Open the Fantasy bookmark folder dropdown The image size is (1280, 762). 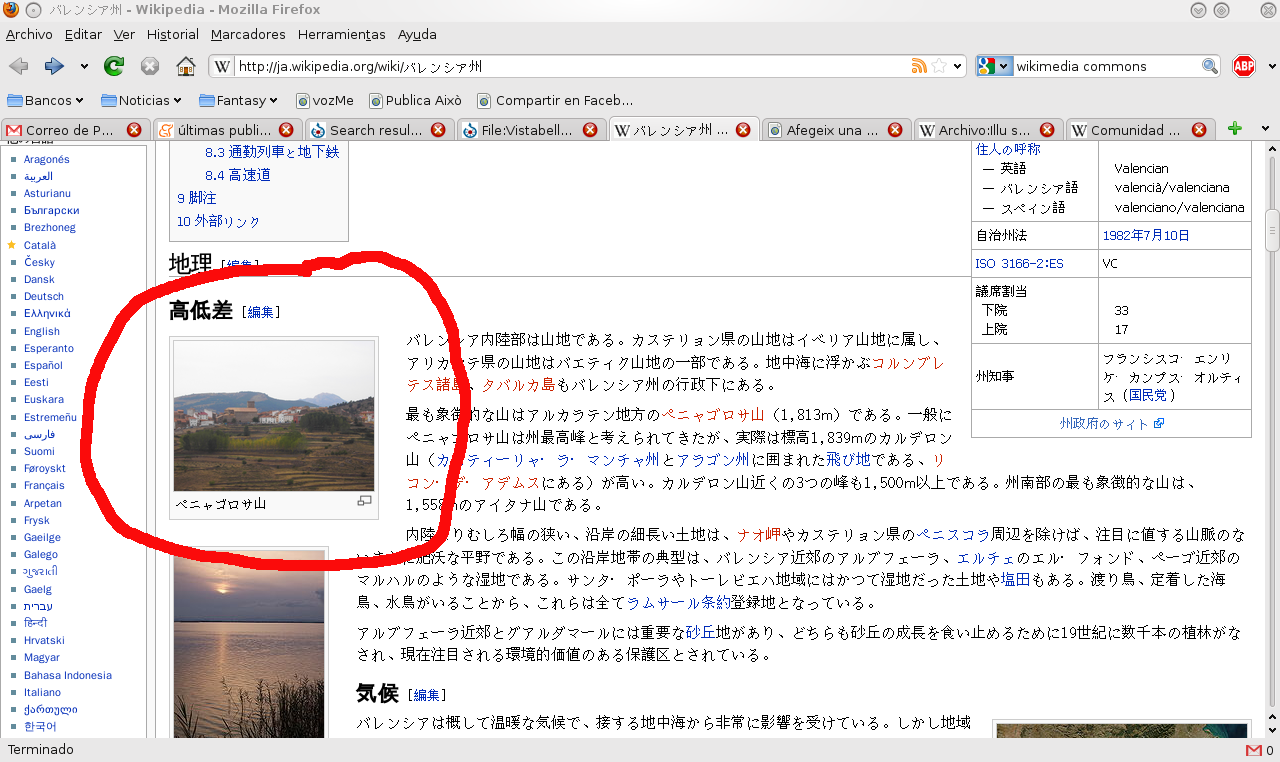click(x=238, y=100)
